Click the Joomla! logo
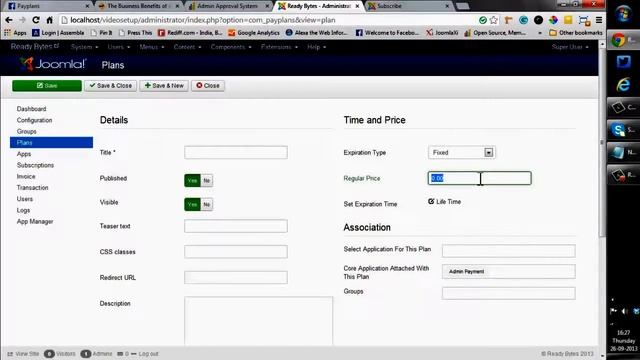The image size is (640, 360). [x=53, y=64]
